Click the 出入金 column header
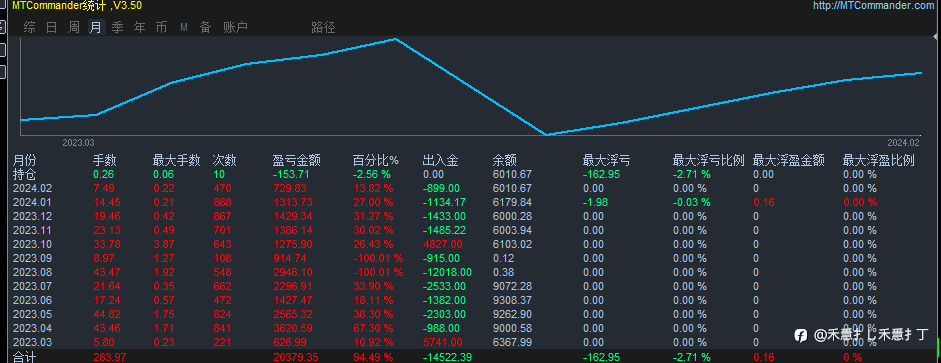This screenshot has width=941, height=363. coord(440,160)
